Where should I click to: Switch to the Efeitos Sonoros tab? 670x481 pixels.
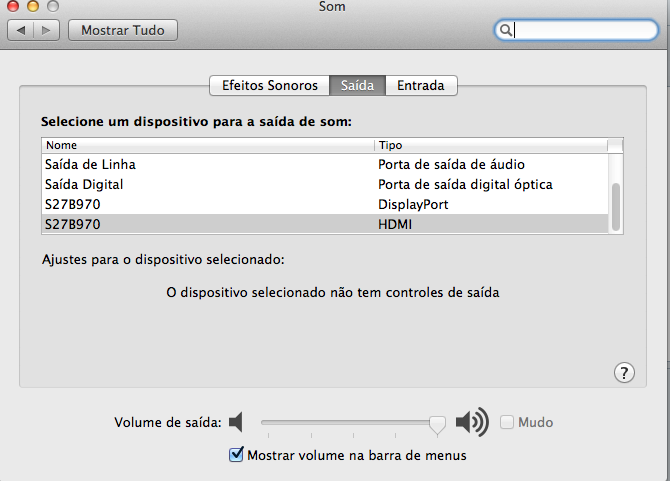pos(269,86)
